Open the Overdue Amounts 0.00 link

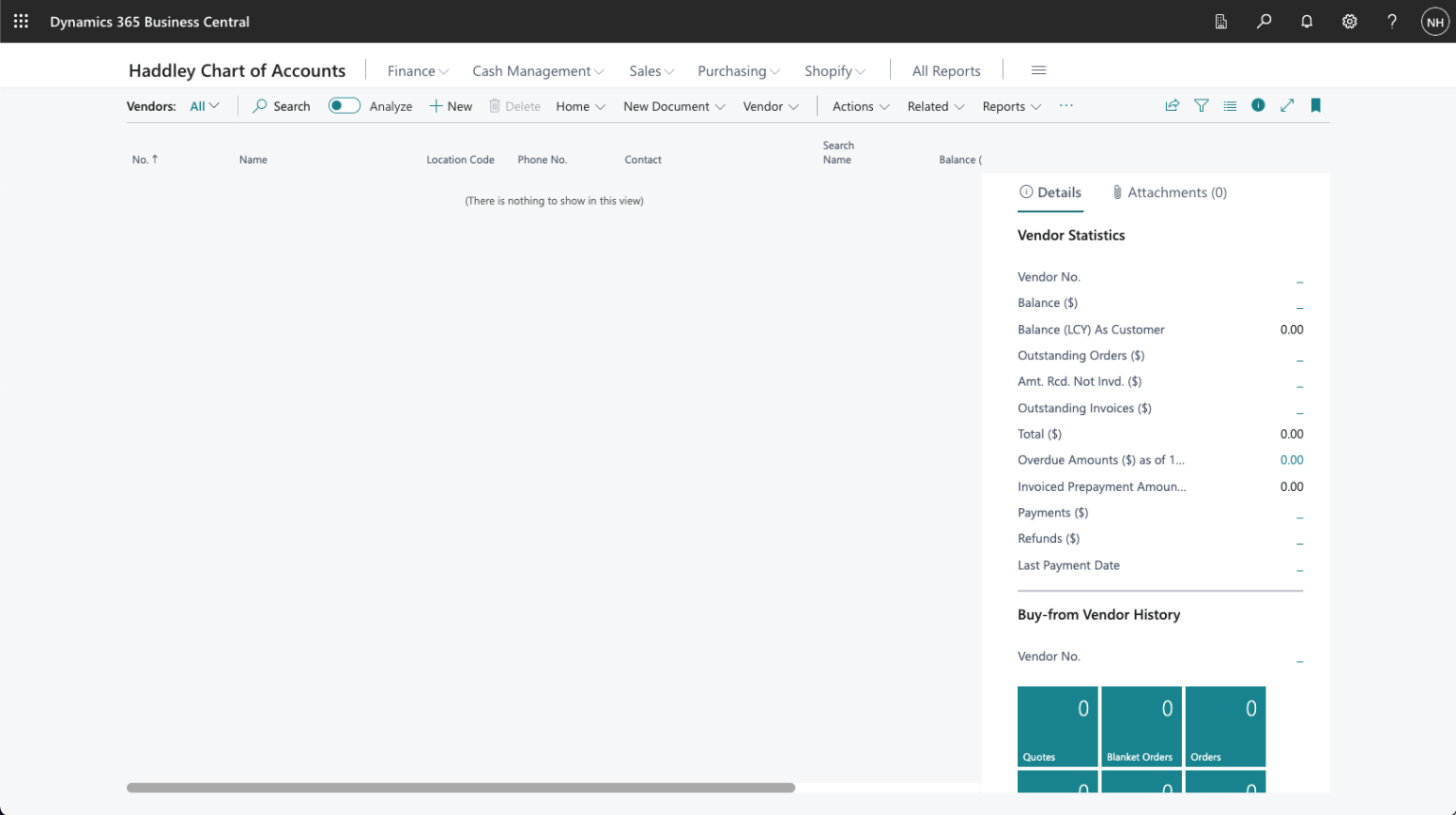[1291, 461]
